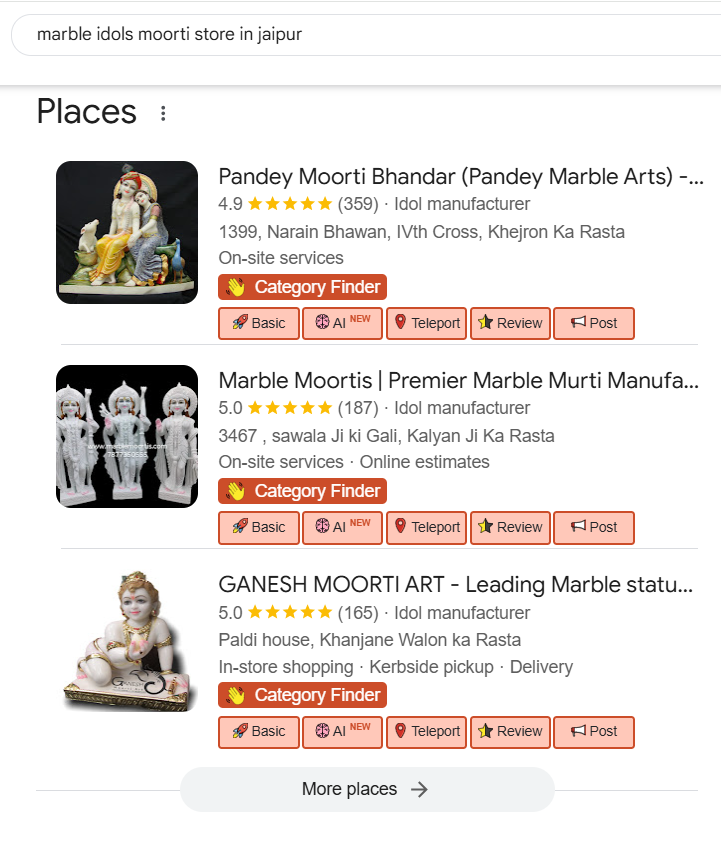Click Basic rocket button for Marble Moortis
This screenshot has height=842, width=721.
click(259, 527)
